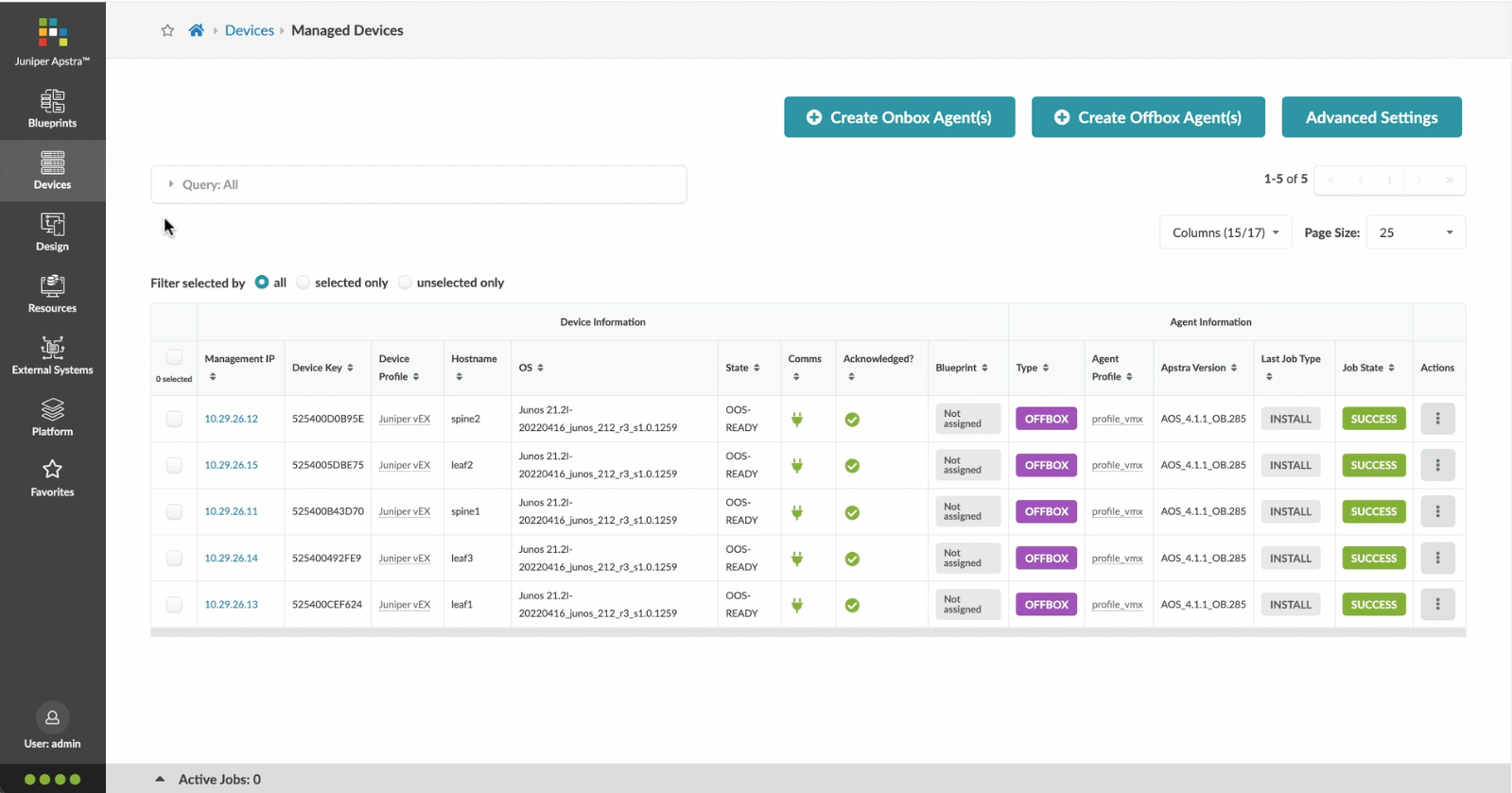Click the Juniper Apstra logo
The image size is (1512, 793).
coord(52,43)
